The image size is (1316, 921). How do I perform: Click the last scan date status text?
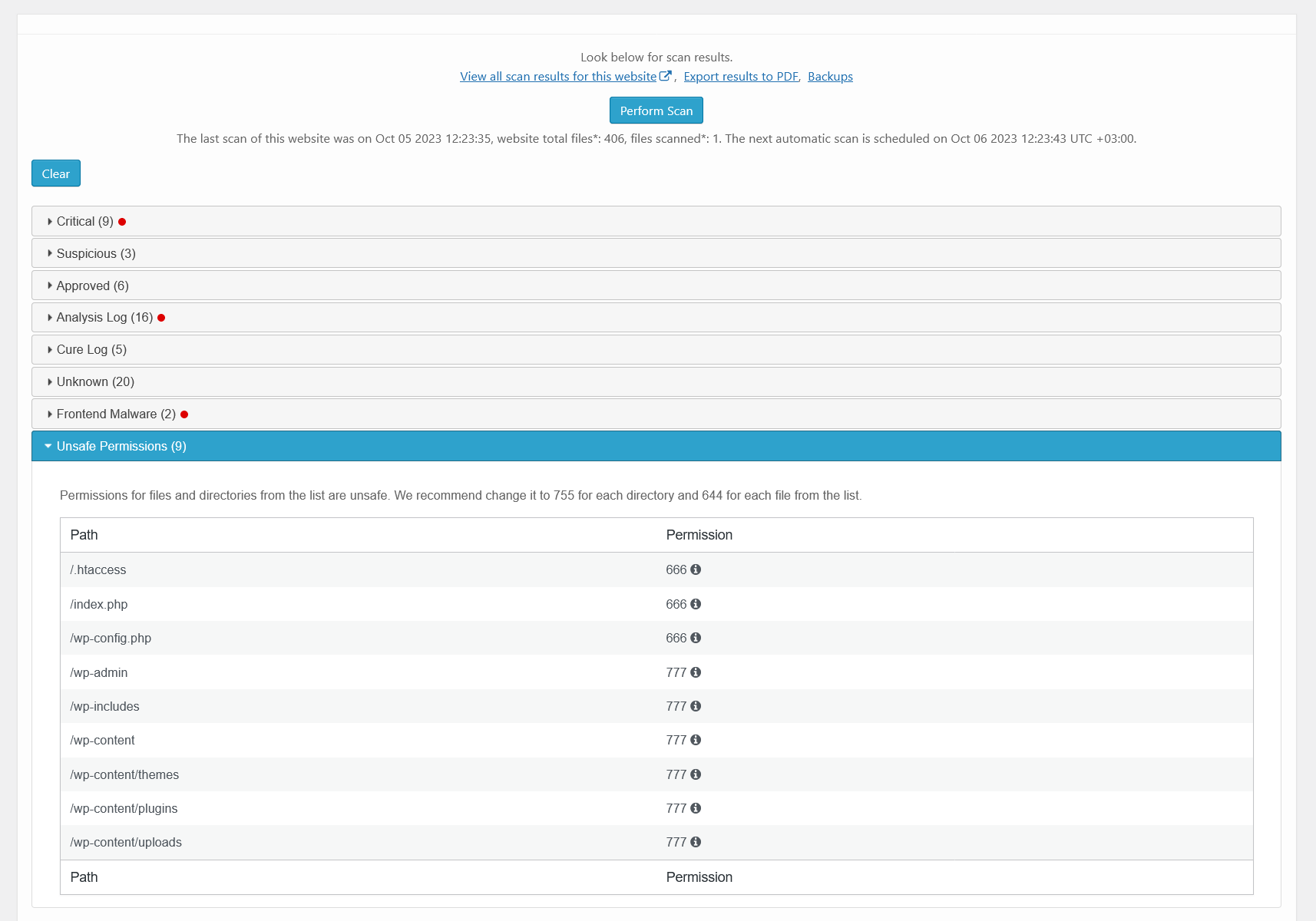tap(656, 138)
